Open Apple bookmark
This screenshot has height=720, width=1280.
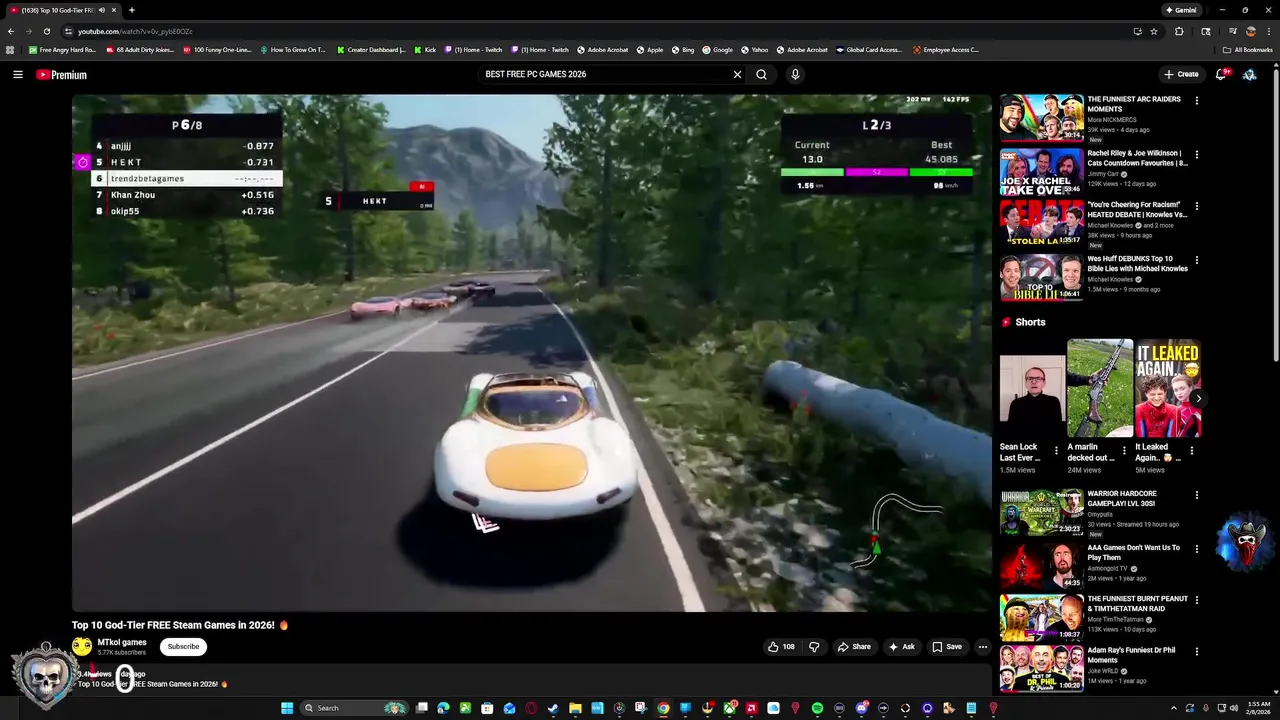click(x=650, y=49)
